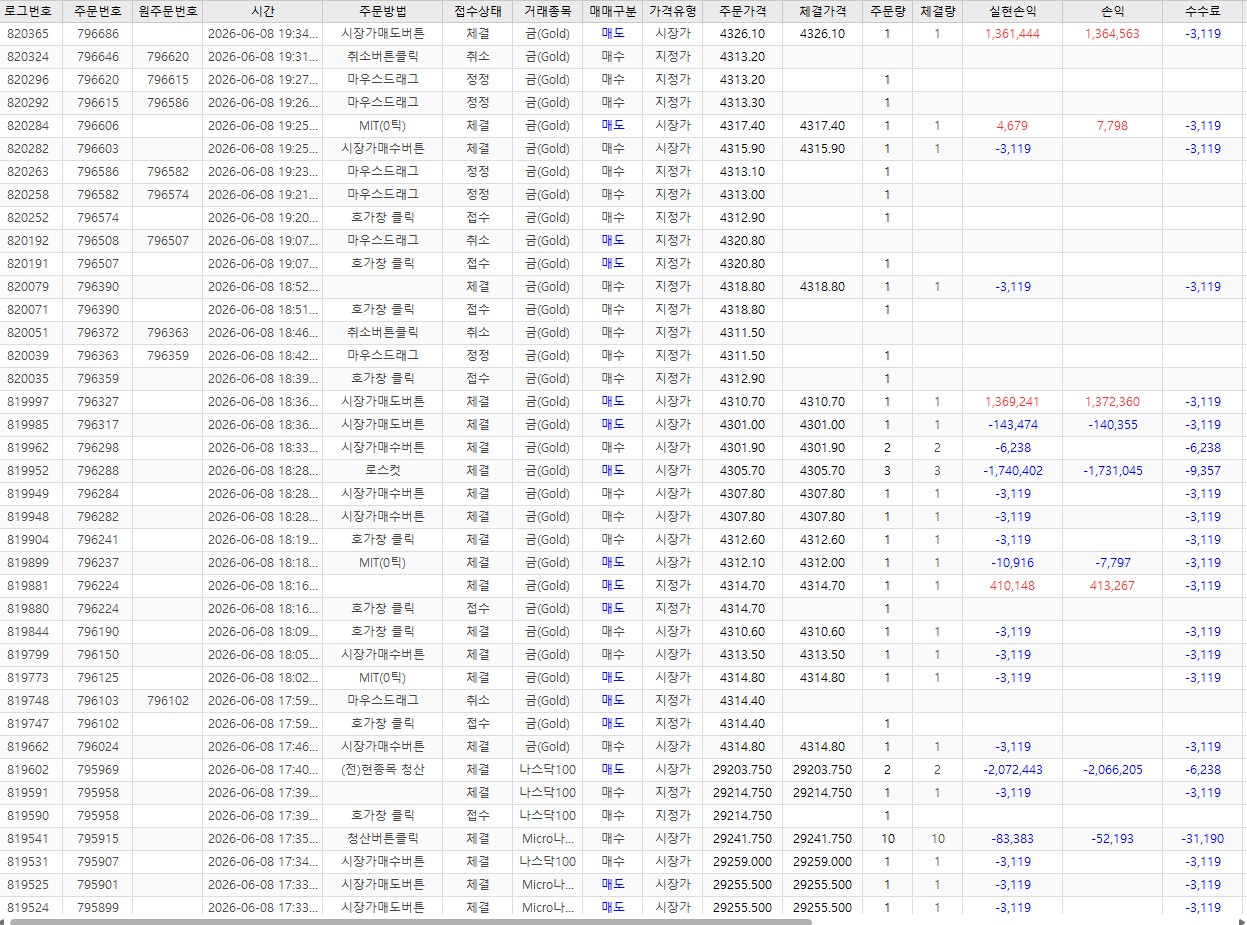This screenshot has height=925, width=1247.
Task: Click the loss value -1,731,045
Action: (1112, 470)
